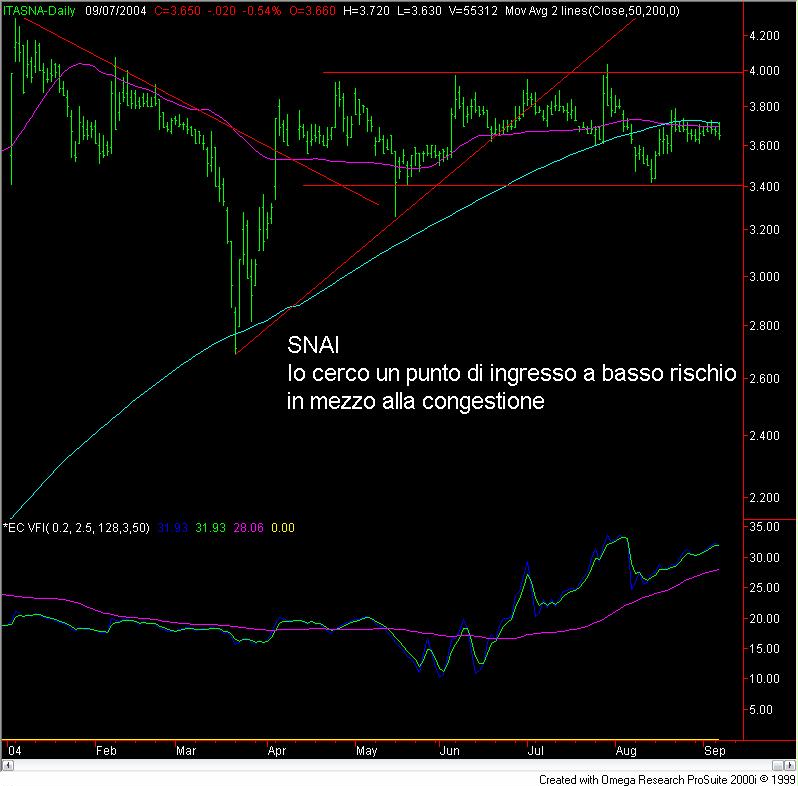Click the 2.800 price axis label

coord(764,326)
